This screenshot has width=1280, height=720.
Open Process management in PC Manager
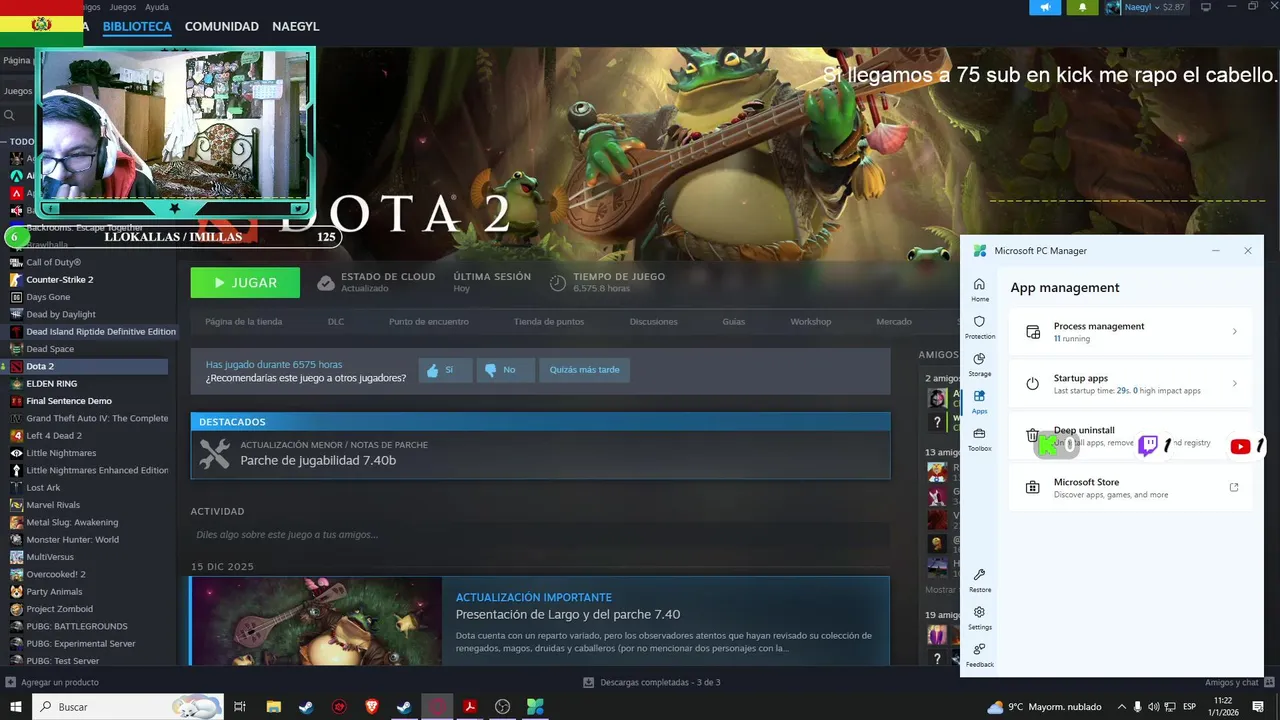tap(1130, 332)
